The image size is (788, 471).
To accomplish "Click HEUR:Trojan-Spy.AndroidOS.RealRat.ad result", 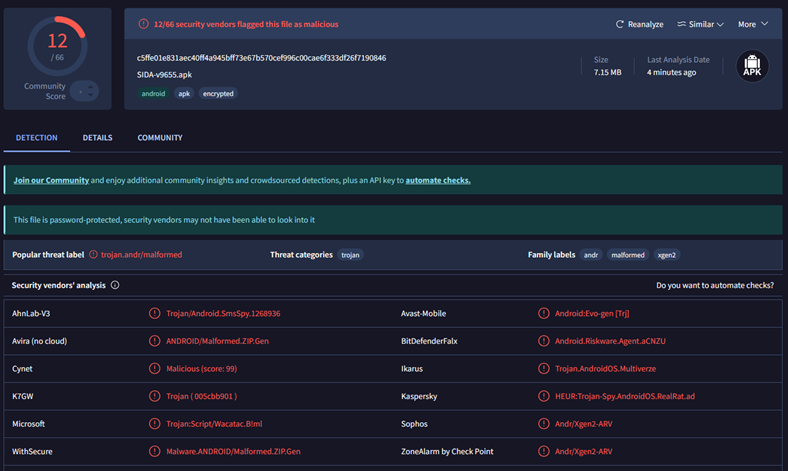I will pyautogui.click(x=625, y=397).
